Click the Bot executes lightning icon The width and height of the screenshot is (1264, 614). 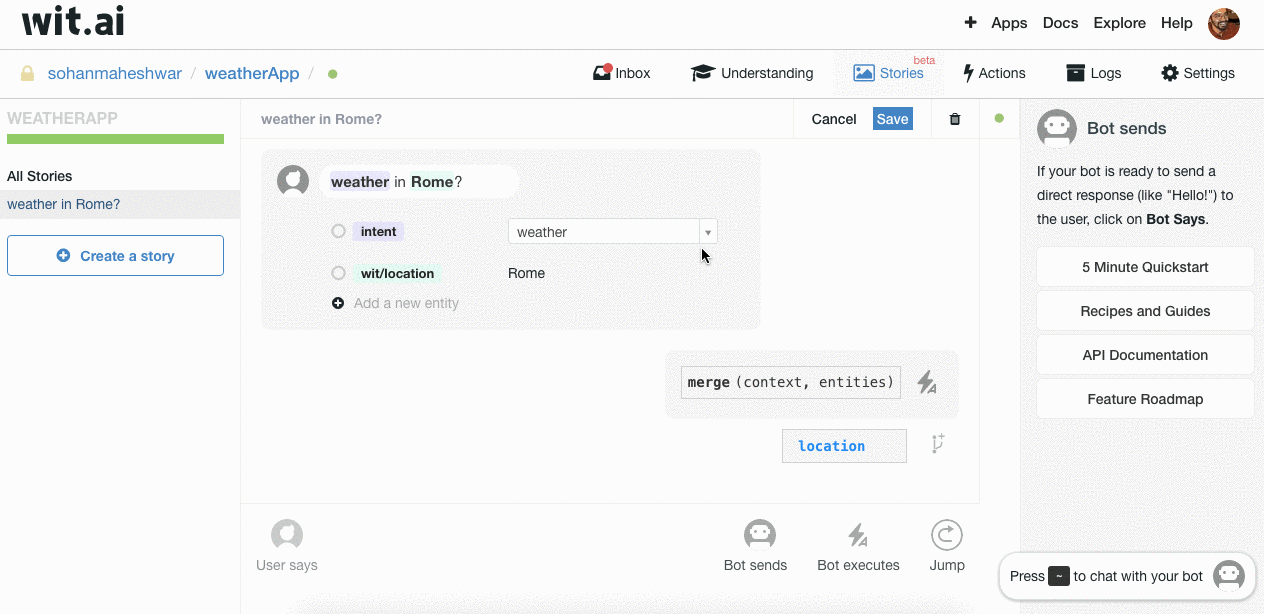pyautogui.click(x=858, y=535)
